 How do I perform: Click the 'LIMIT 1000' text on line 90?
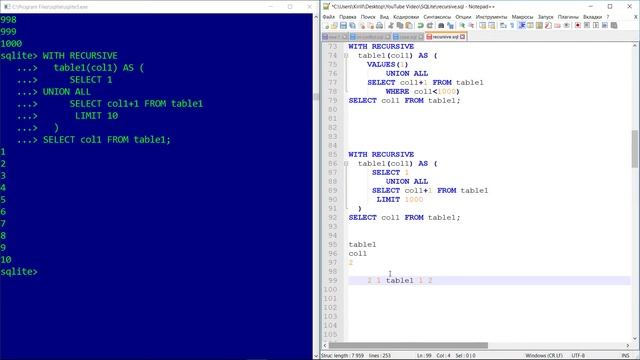point(400,200)
